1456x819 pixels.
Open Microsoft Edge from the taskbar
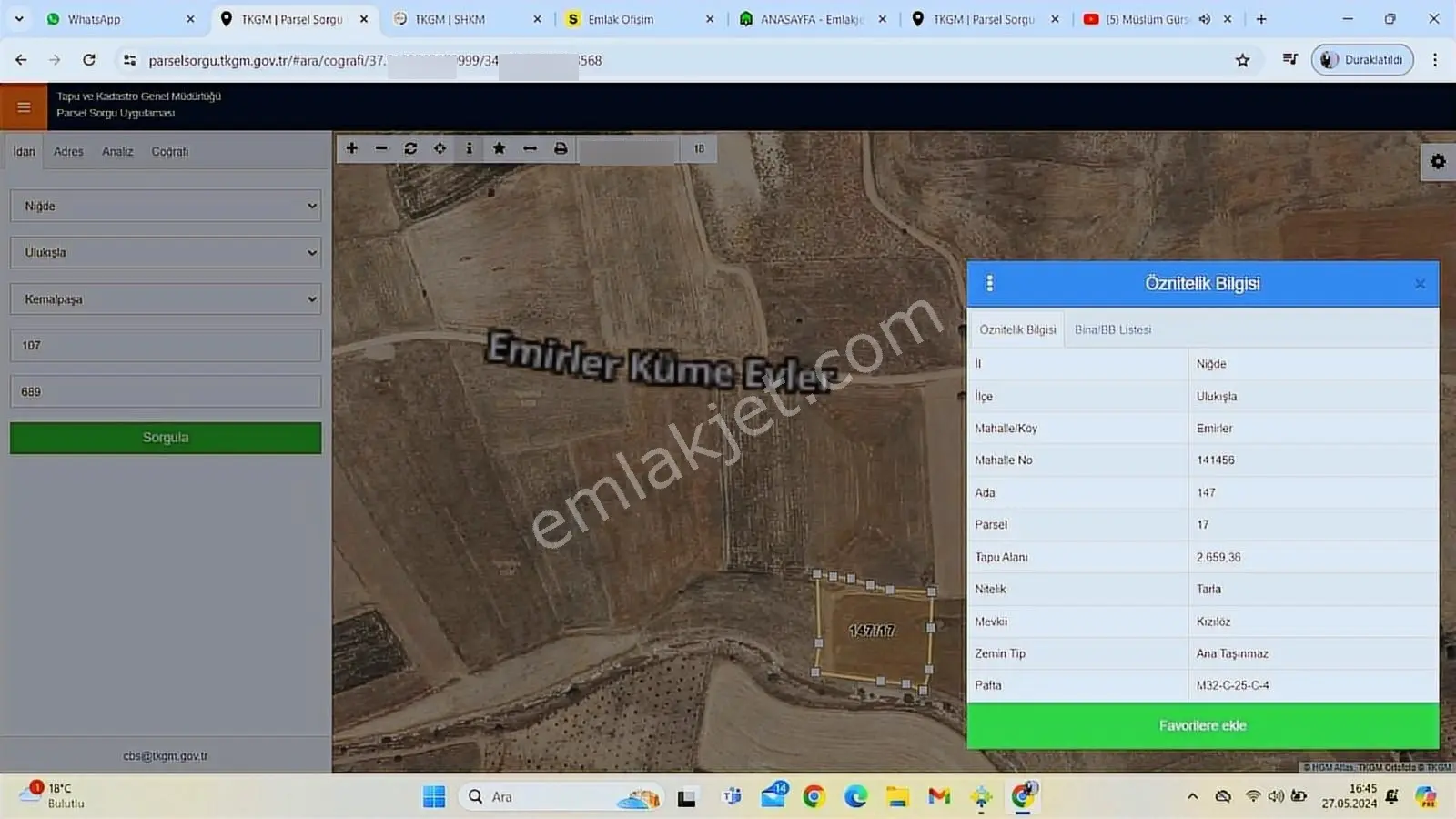pyautogui.click(x=855, y=797)
